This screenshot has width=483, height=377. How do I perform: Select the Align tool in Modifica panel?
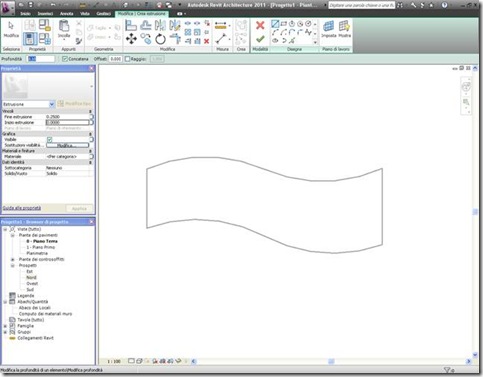131,25
